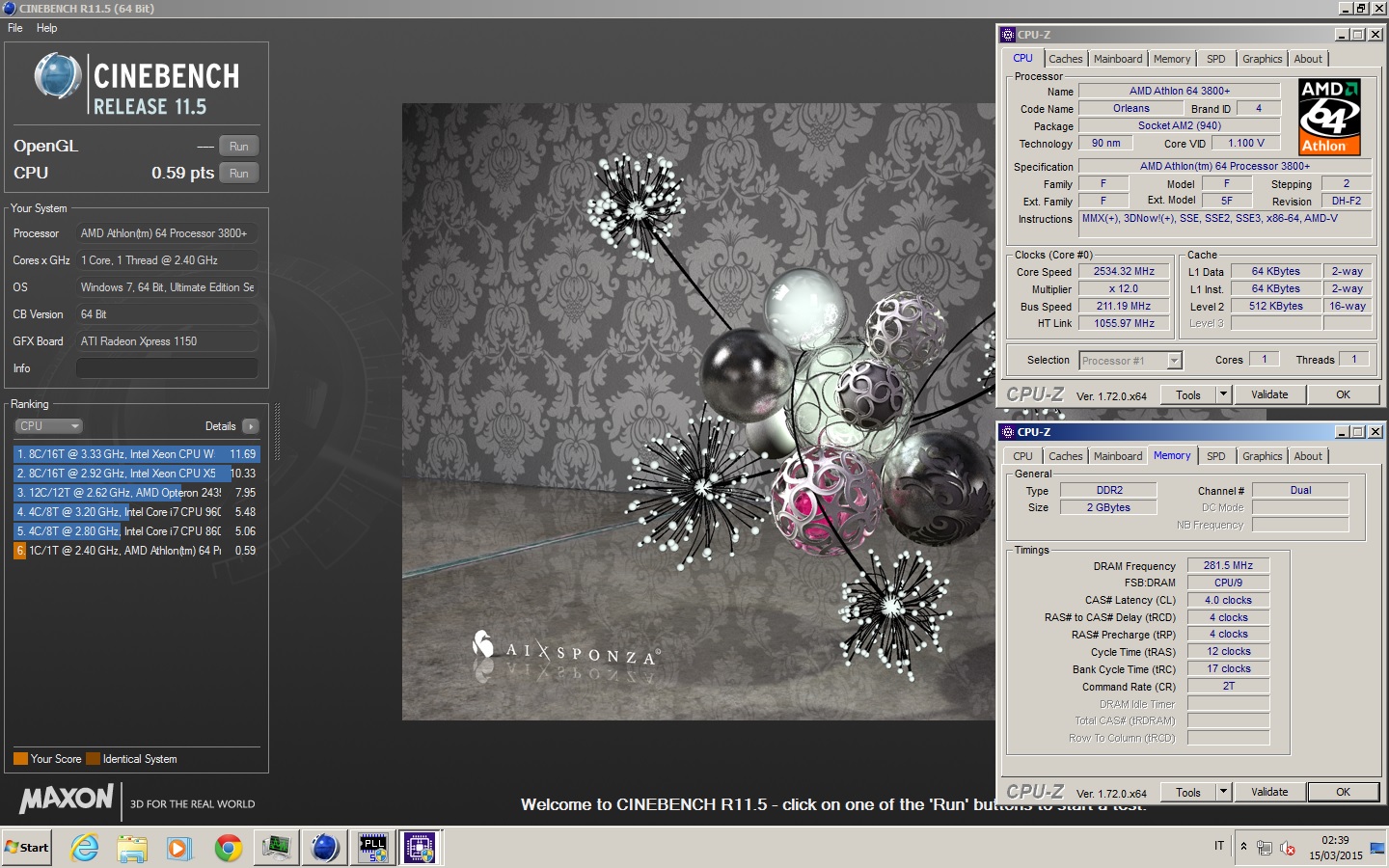Show hidden tray icons arrow
Screen dimensions: 1389x868
tap(1243, 847)
